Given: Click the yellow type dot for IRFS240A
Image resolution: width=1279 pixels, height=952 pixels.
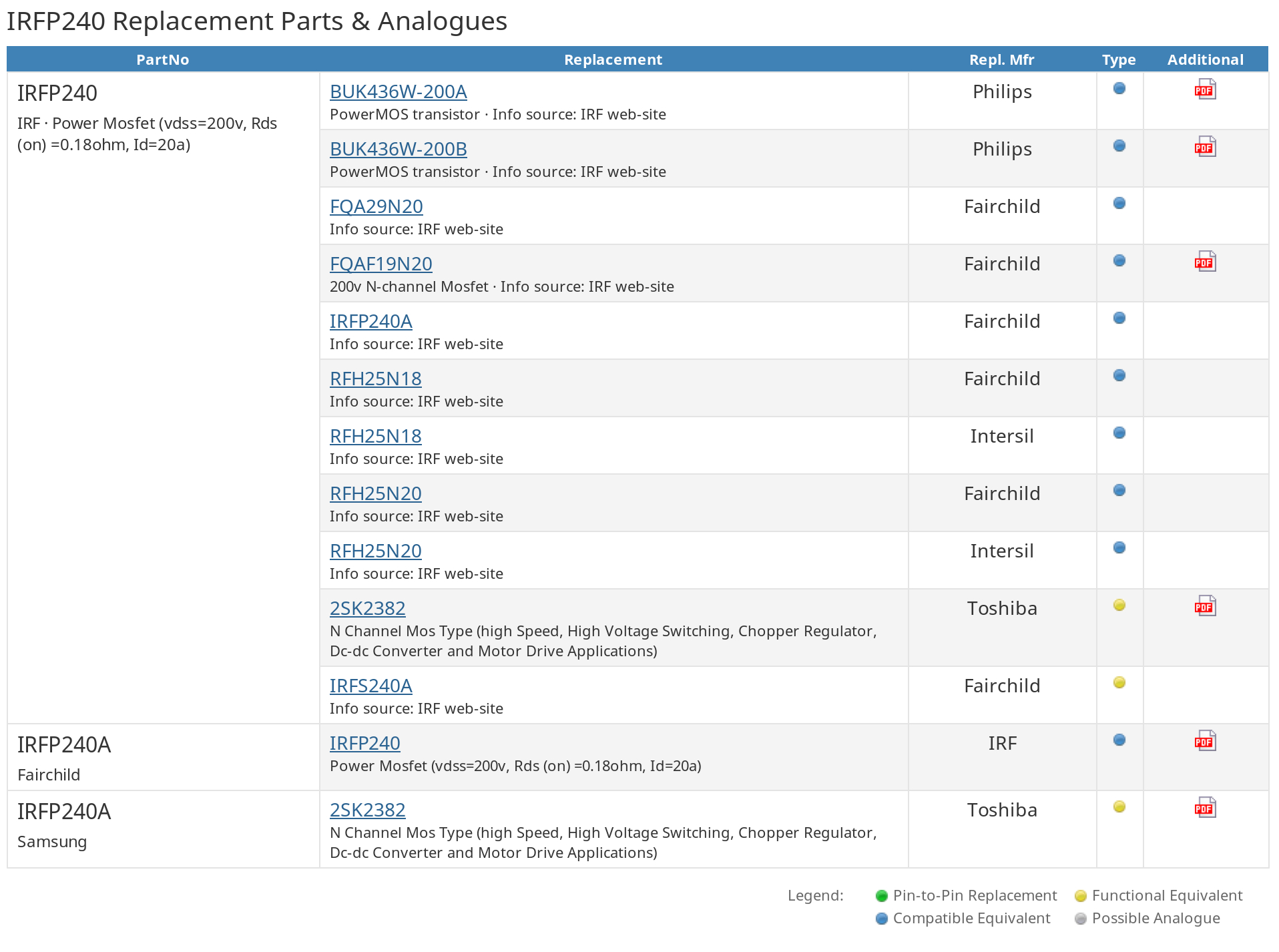Looking at the screenshot, I should (x=1119, y=682).
